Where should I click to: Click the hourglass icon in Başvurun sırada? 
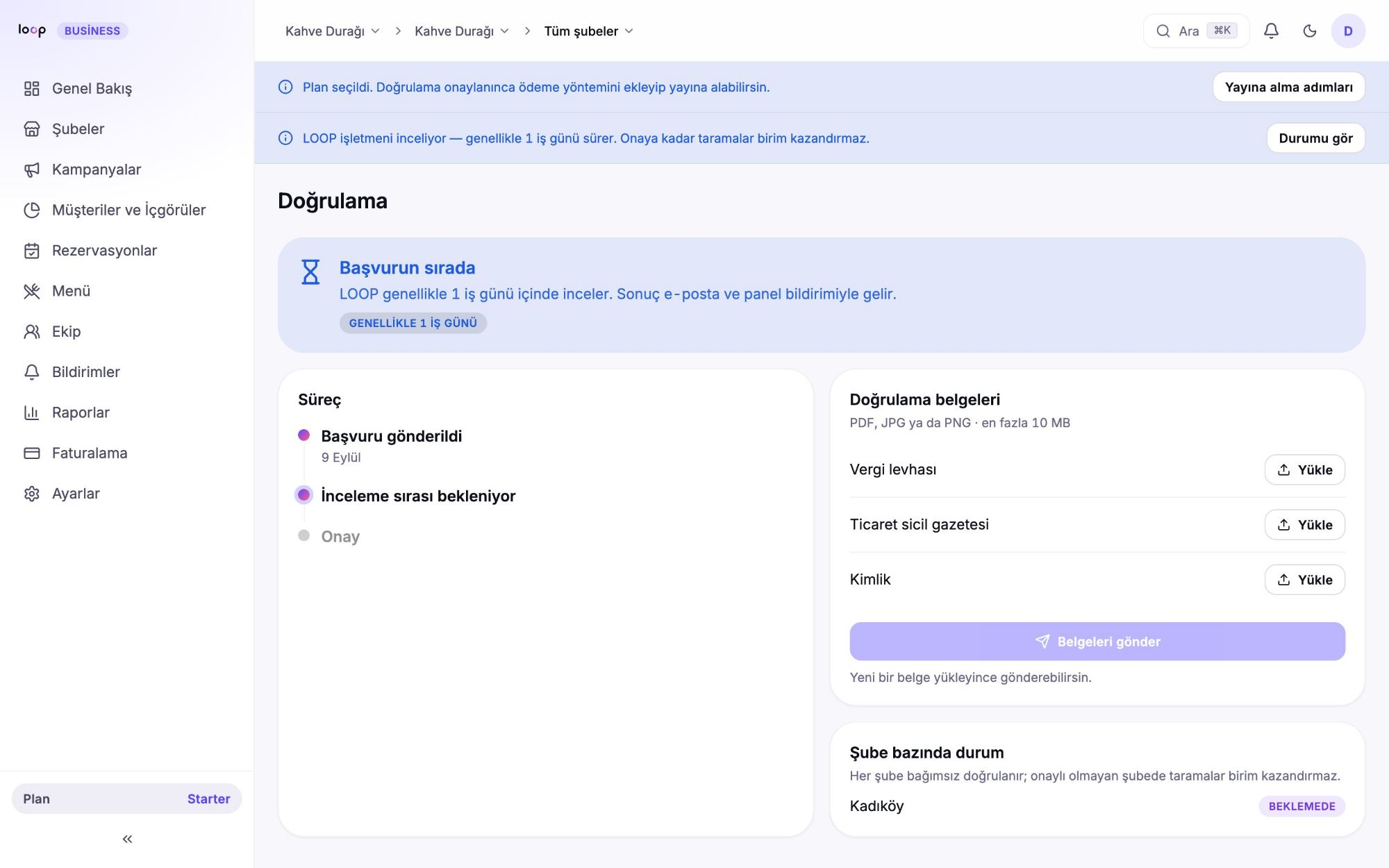coord(310,272)
